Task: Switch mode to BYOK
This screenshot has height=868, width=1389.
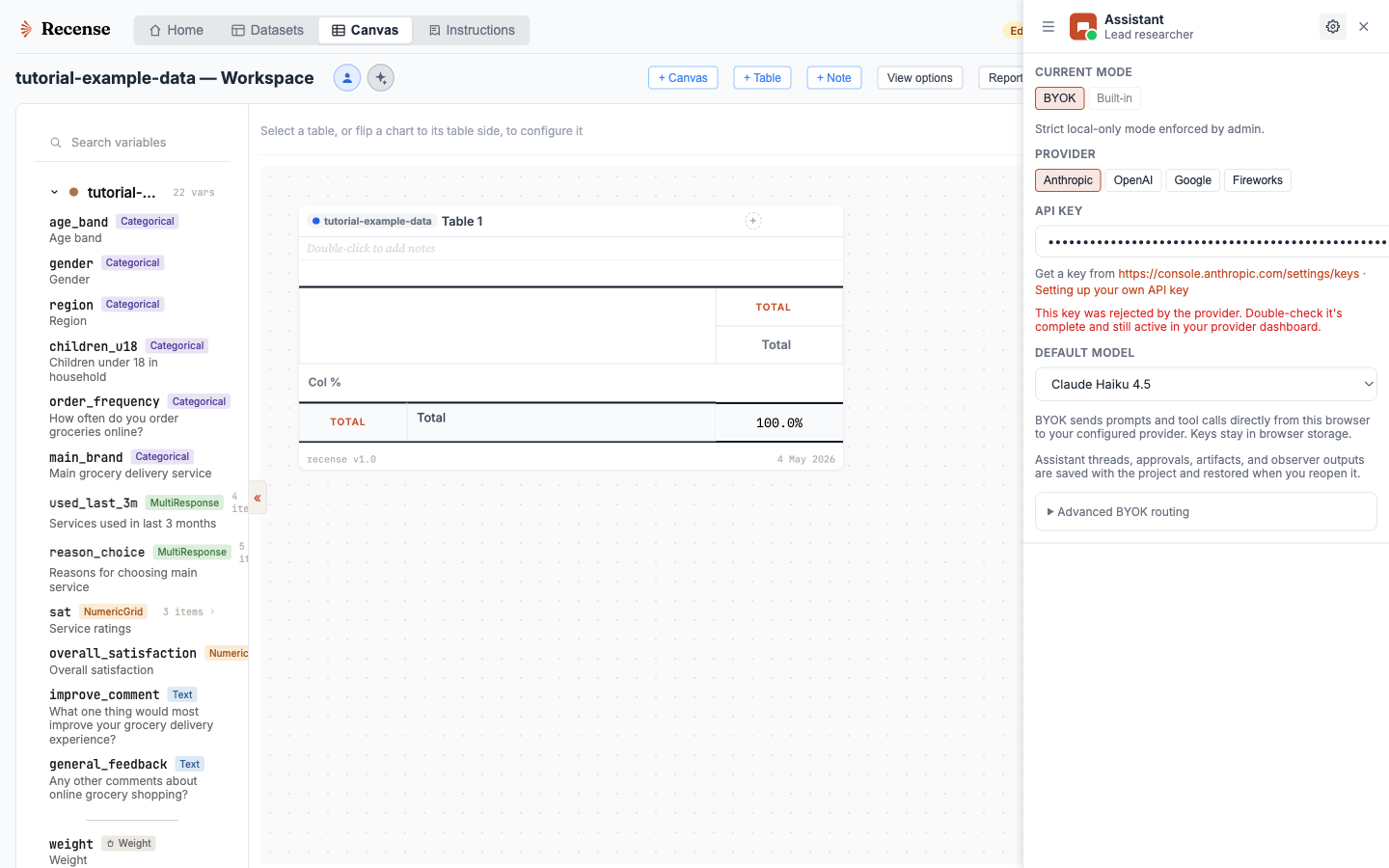Action: pyautogui.click(x=1059, y=98)
